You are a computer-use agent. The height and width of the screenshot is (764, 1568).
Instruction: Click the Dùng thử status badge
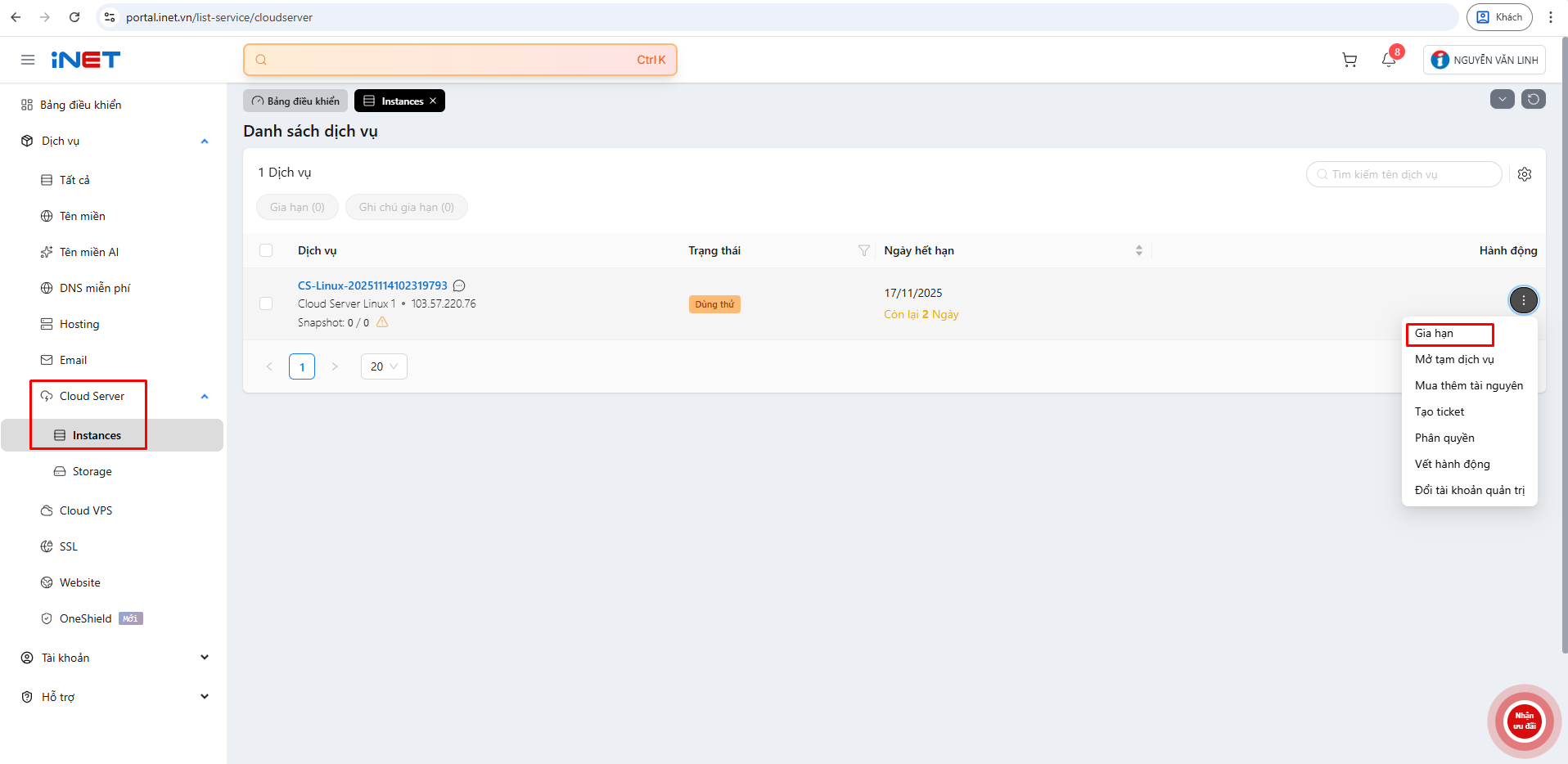click(714, 304)
